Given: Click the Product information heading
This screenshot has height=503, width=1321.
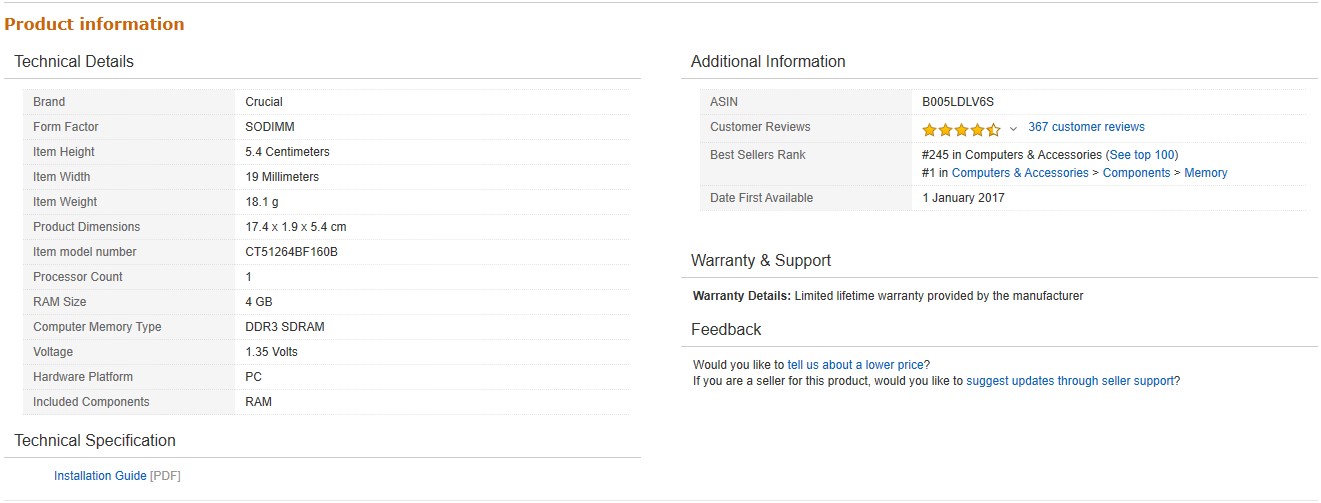Looking at the screenshot, I should 94,24.
